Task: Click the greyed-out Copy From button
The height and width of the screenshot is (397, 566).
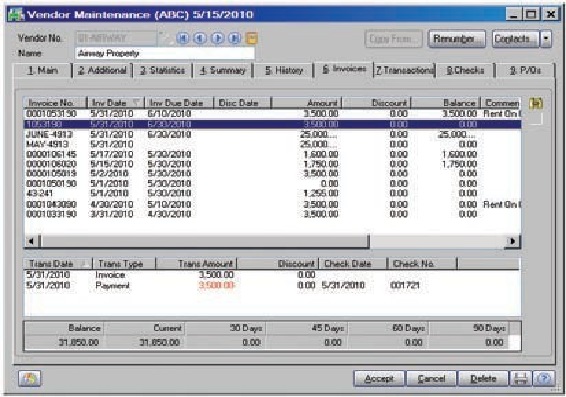Action: [x=393, y=39]
